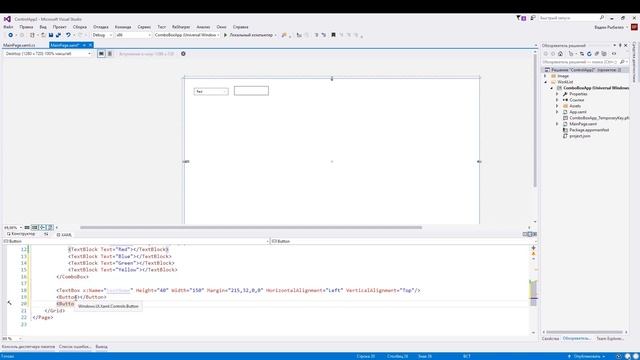The height and width of the screenshot is (360, 640).
Task: Collapse the WorkList folder node
Action: pos(545,82)
